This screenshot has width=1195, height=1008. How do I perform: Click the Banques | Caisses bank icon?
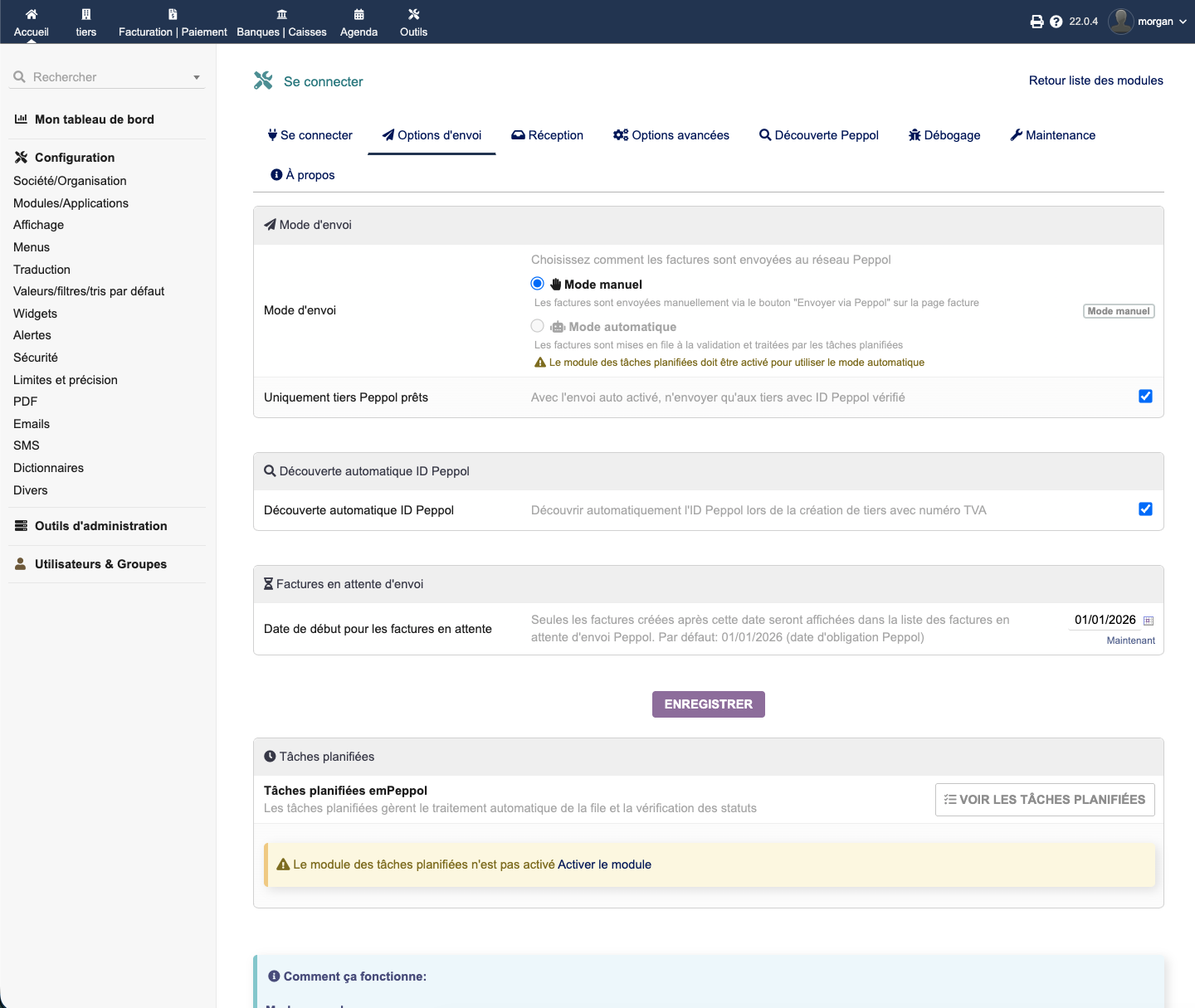pos(281,14)
